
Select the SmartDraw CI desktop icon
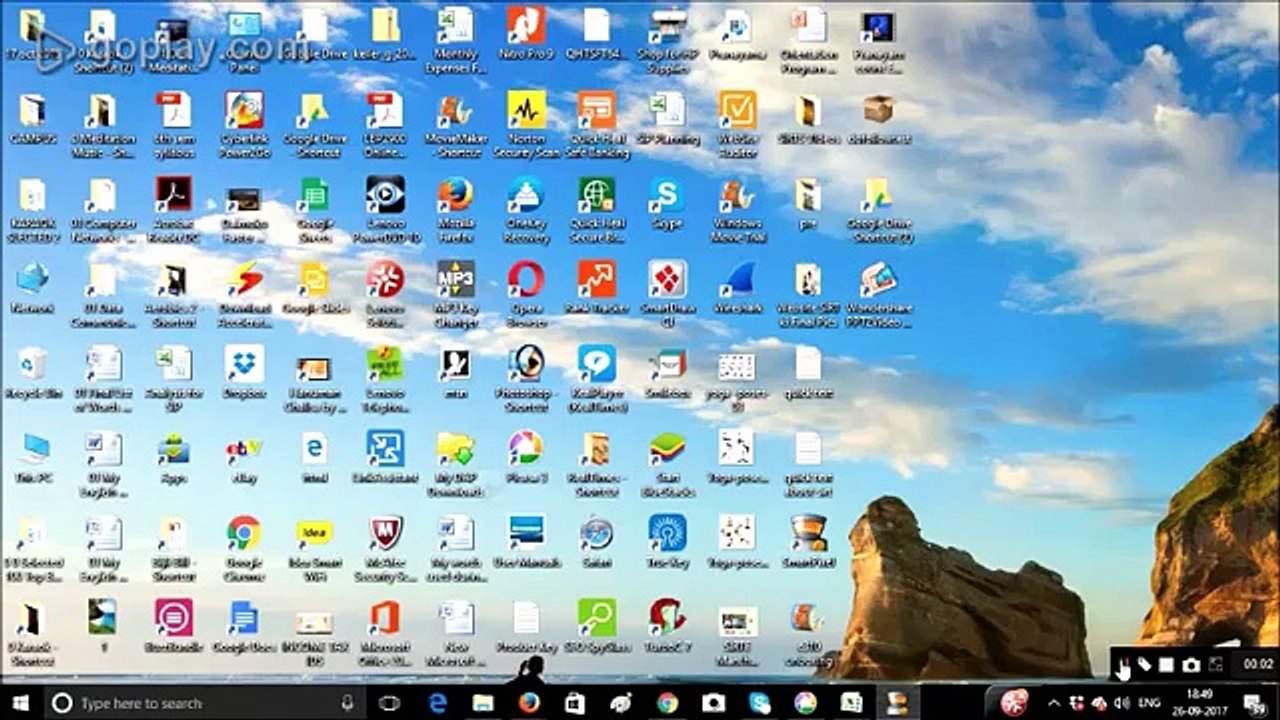667,294
